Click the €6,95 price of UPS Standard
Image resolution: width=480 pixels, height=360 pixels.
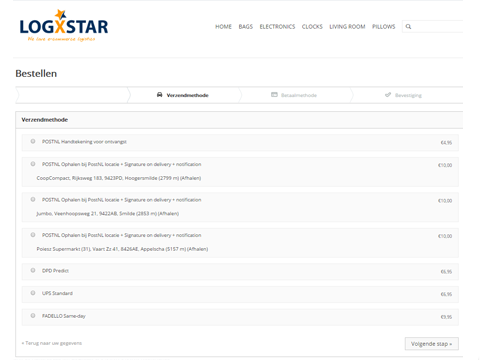pyautogui.click(x=446, y=294)
